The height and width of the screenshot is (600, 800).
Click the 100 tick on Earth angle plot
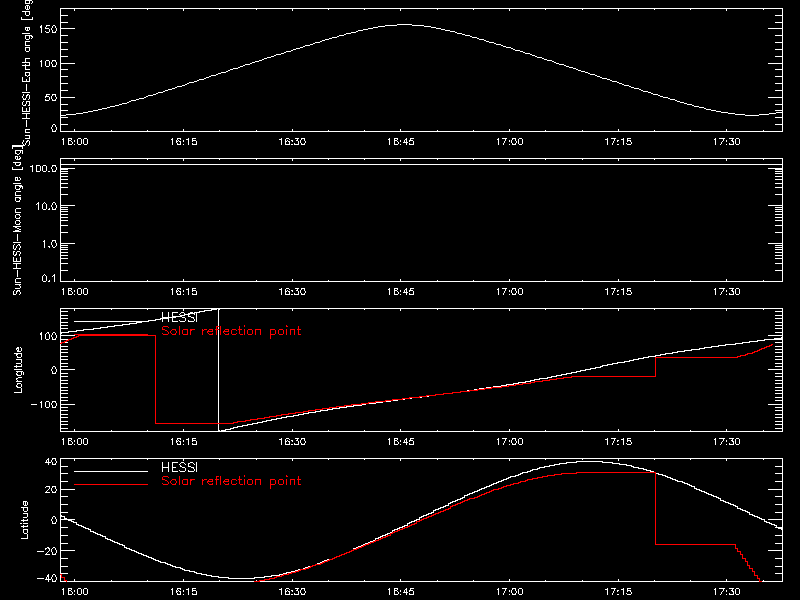click(x=48, y=63)
